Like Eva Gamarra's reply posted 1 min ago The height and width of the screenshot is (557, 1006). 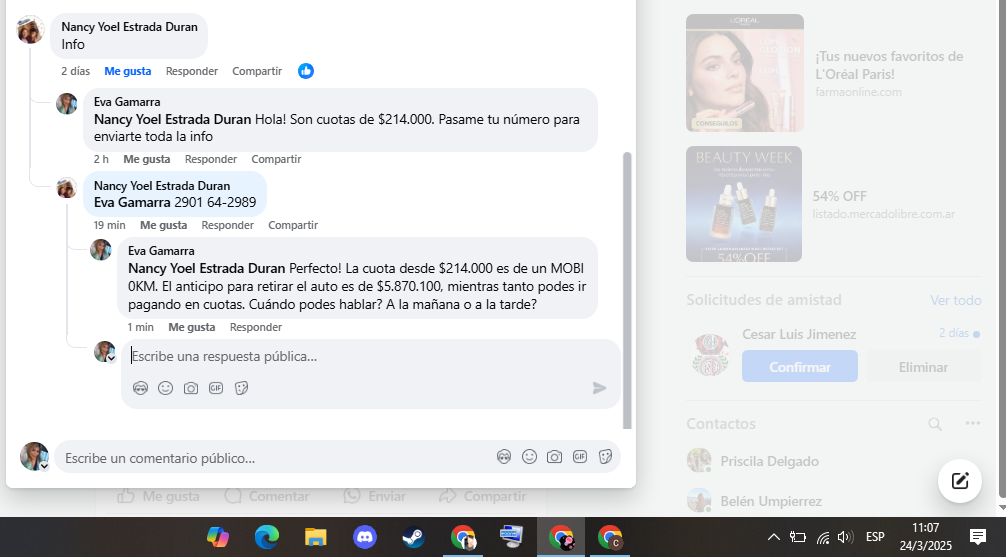191,327
